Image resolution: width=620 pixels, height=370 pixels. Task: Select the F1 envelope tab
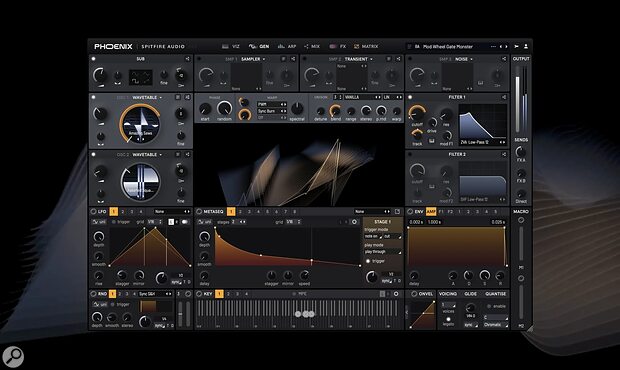tap(441, 212)
